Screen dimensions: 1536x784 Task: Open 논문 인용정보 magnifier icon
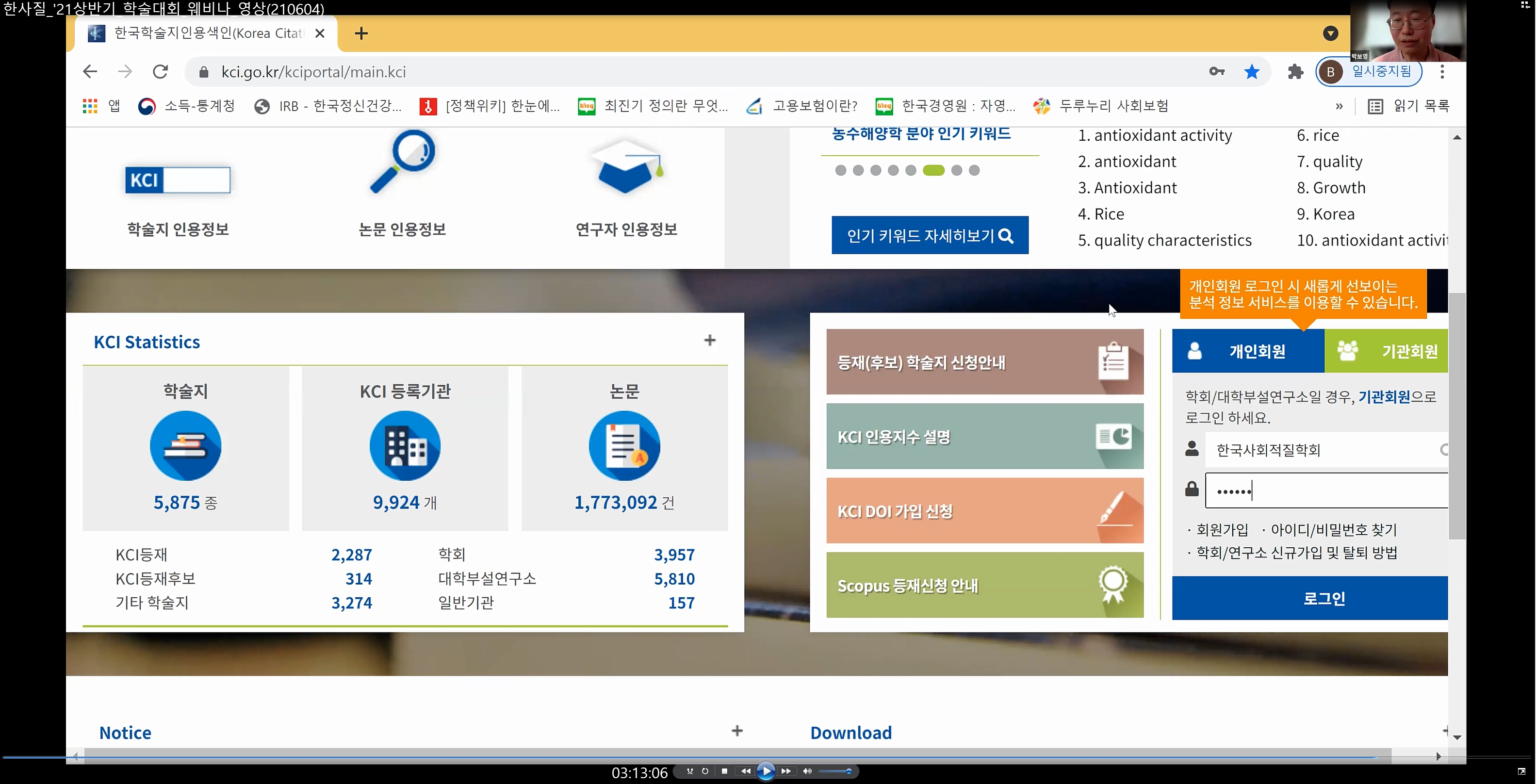[403, 161]
